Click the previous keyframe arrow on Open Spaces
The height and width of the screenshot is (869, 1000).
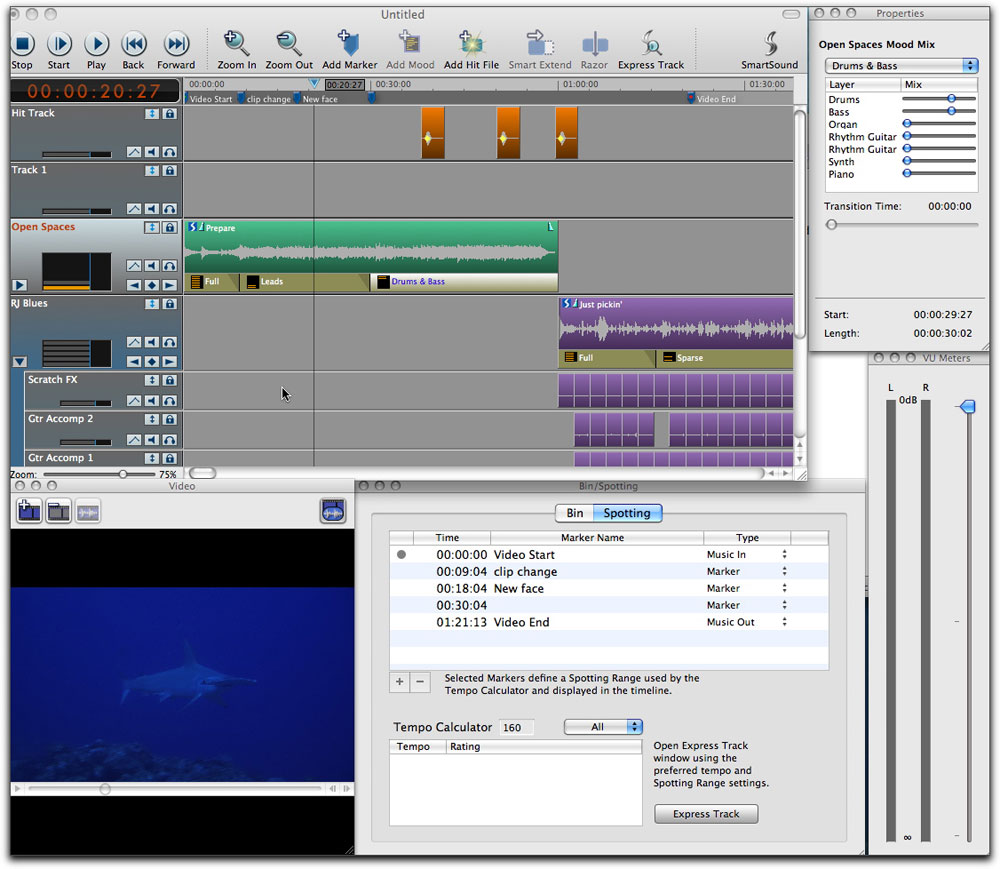click(134, 286)
